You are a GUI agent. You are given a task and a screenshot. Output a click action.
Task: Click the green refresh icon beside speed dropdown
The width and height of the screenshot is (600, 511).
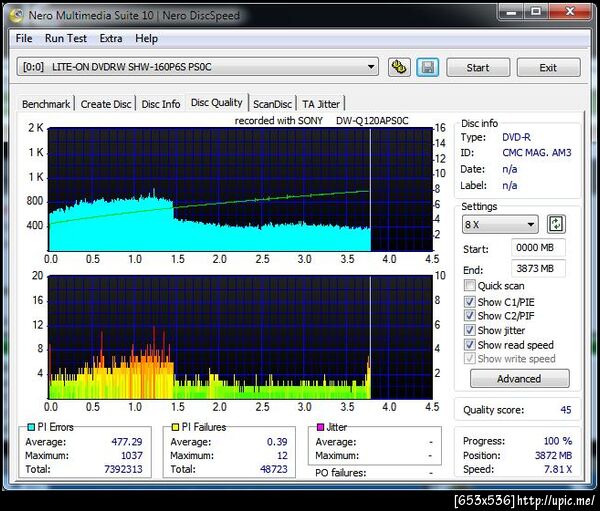(x=557, y=224)
